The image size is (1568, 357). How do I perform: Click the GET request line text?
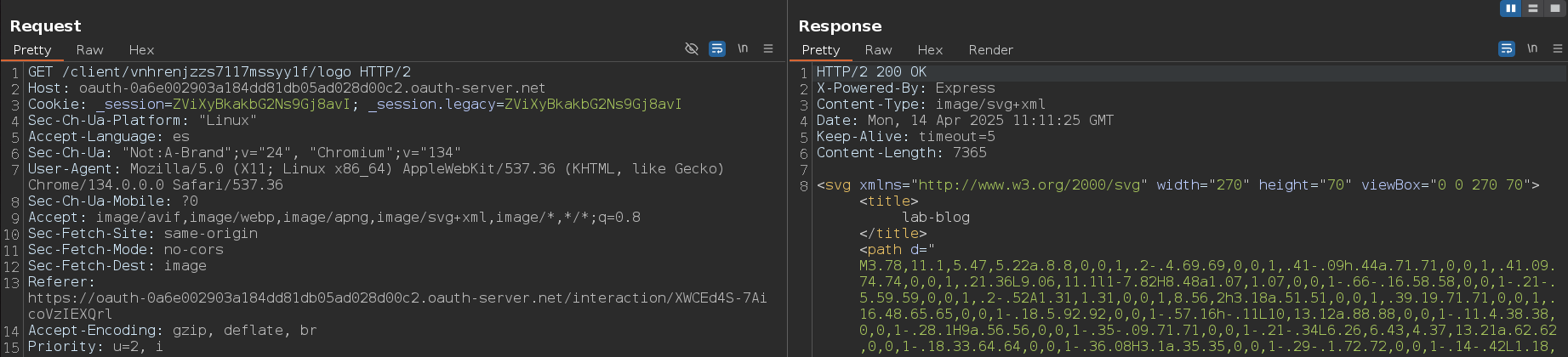click(220, 72)
